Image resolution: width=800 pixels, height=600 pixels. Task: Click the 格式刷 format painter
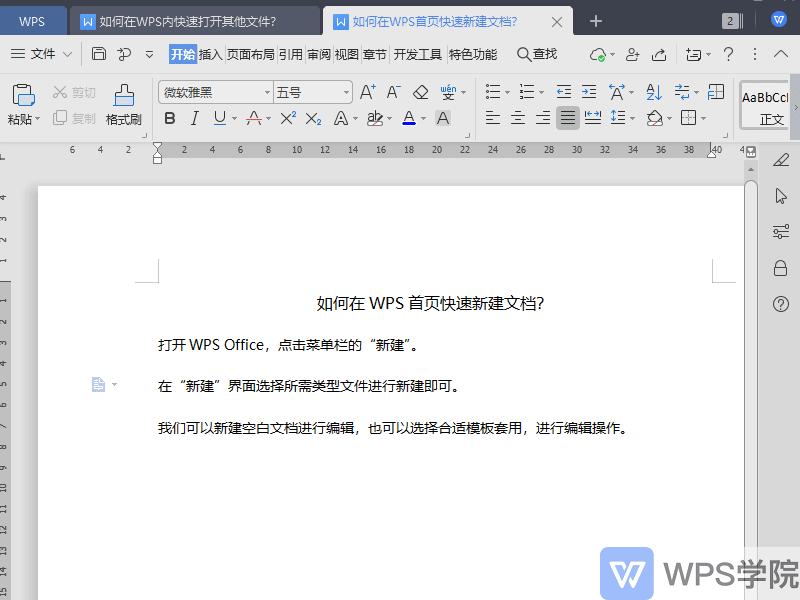[123, 105]
